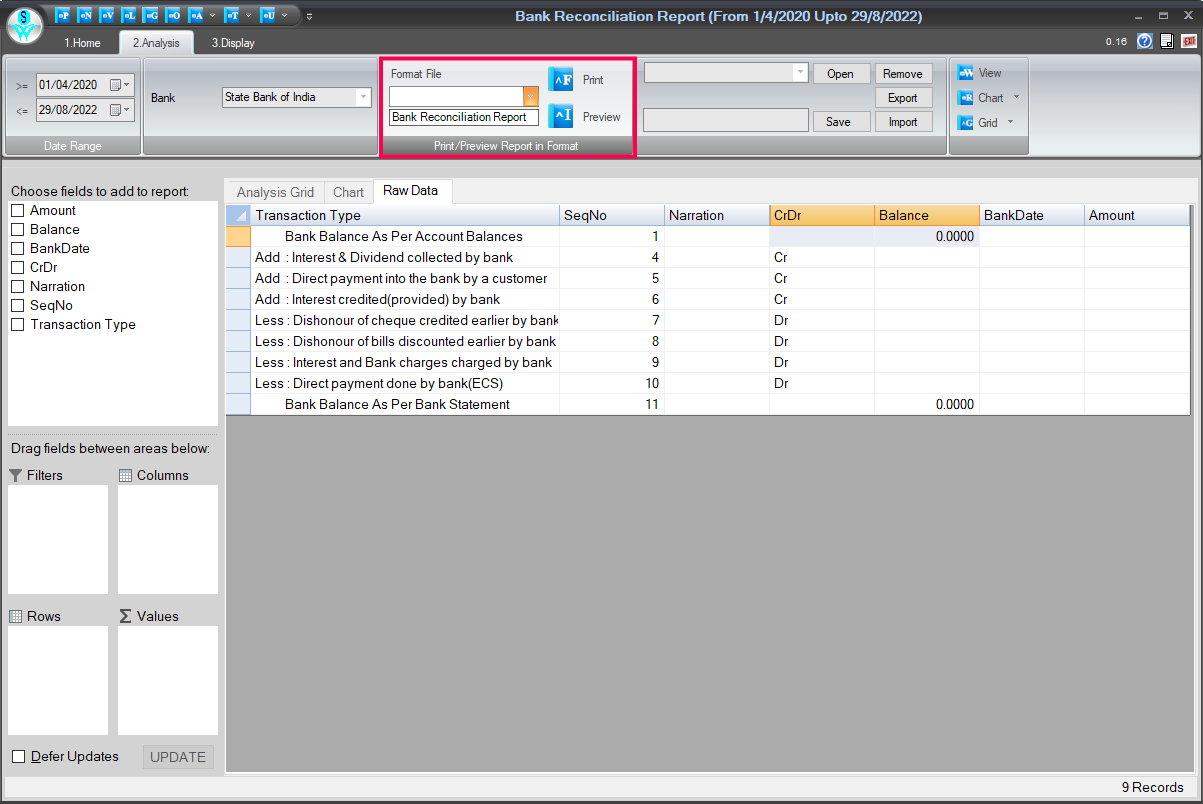Click the select-all corner of the data grid
This screenshot has width=1203, height=804.
click(x=238, y=215)
